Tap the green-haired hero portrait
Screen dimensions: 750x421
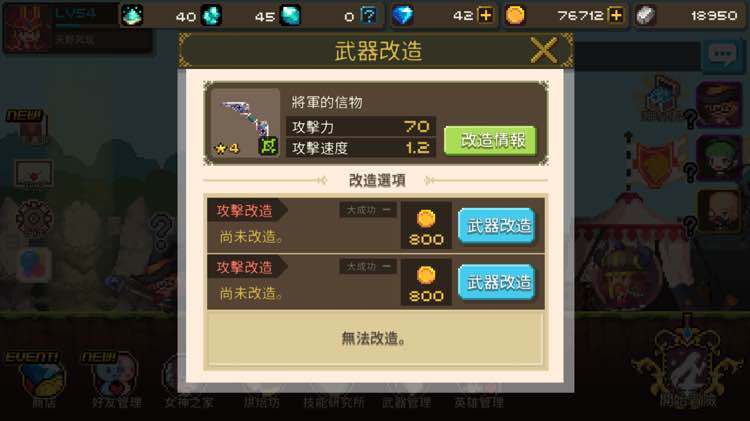[720, 158]
